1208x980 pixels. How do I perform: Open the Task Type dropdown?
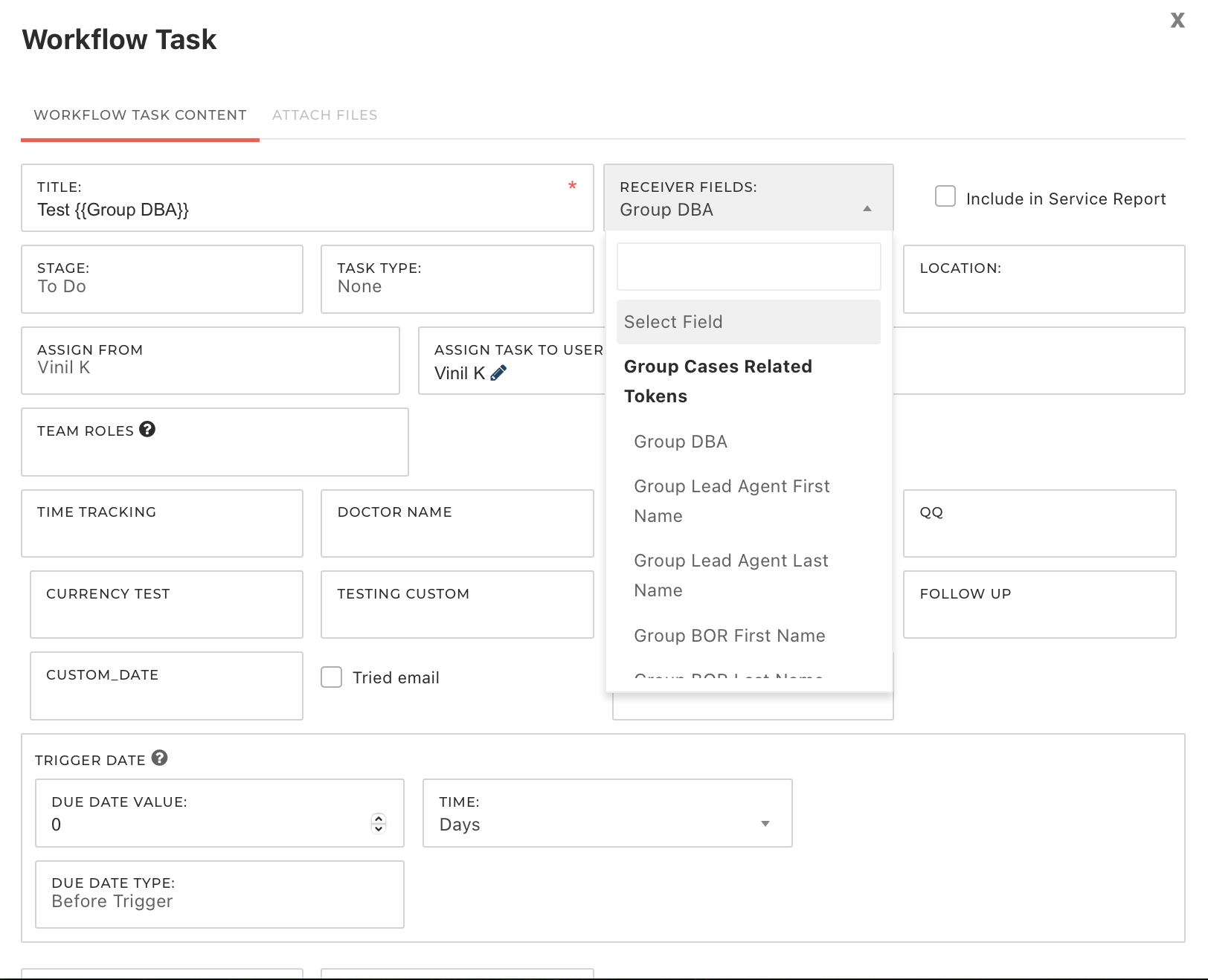click(x=457, y=279)
